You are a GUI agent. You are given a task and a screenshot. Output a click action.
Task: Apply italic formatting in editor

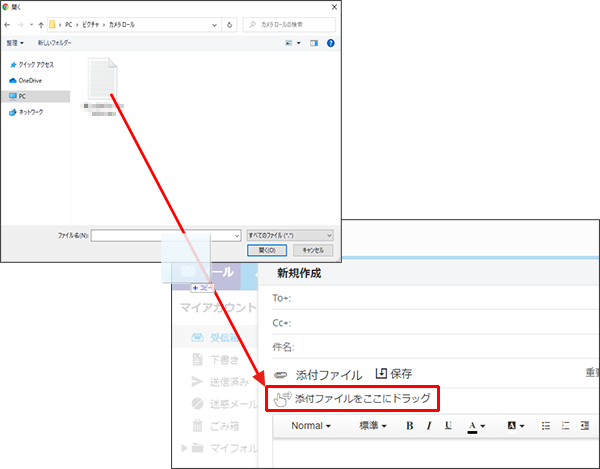pyautogui.click(x=428, y=426)
